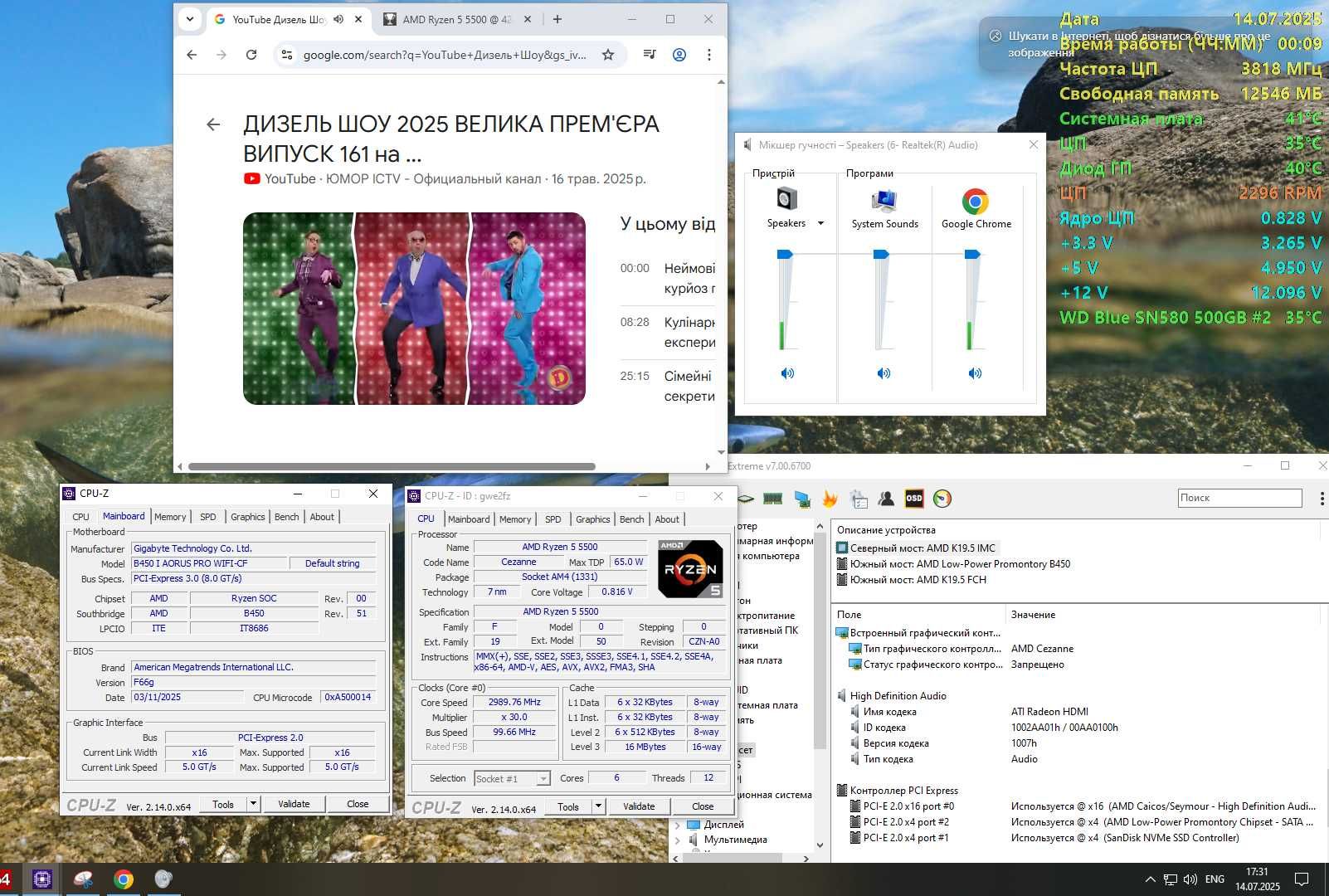Image resolution: width=1329 pixels, height=896 pixels.
Task: Open the AIDA64 memory benchmark RAM icon
Action: (x=772, y=499)
